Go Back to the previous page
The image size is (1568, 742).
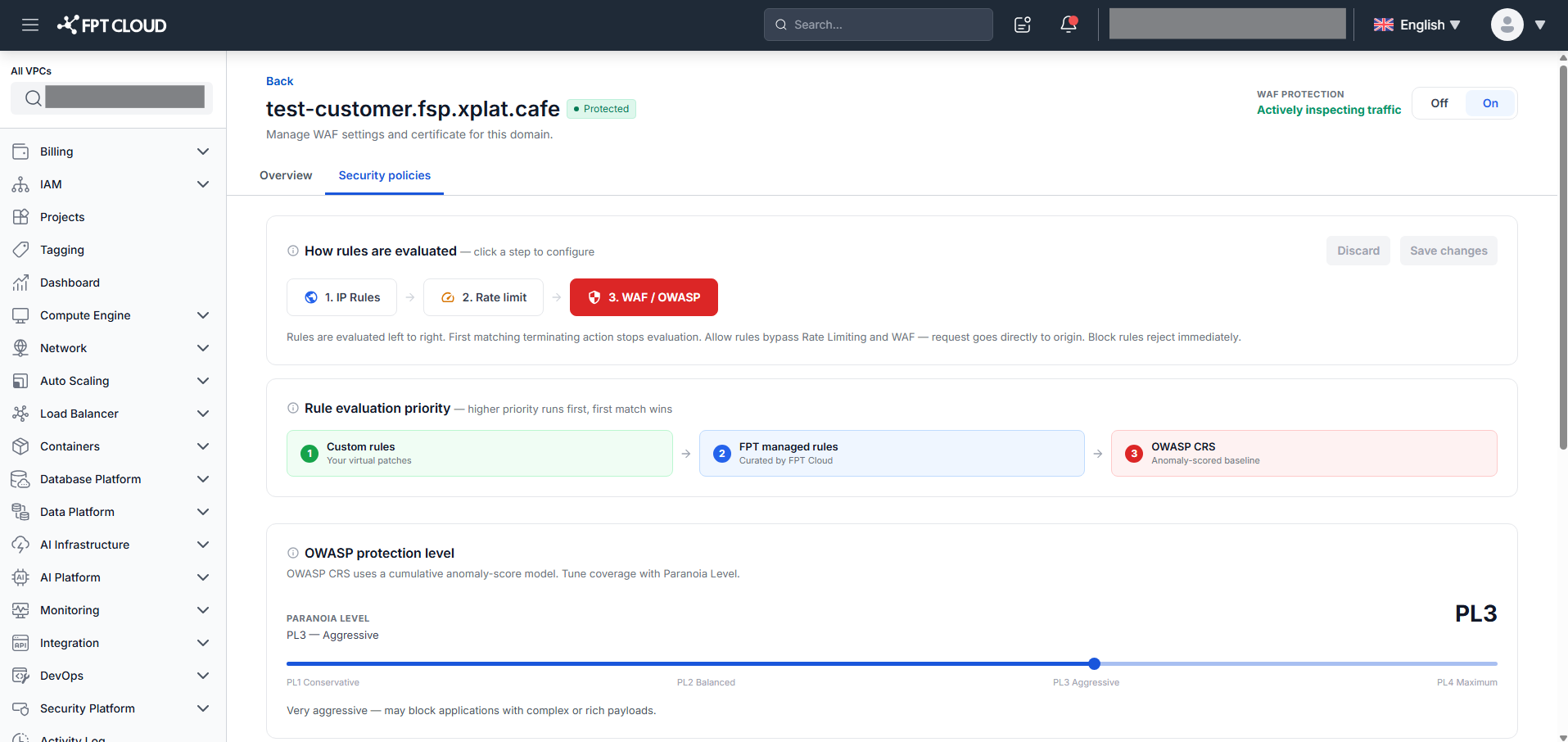pyautogui.click(x=279, y=81)
